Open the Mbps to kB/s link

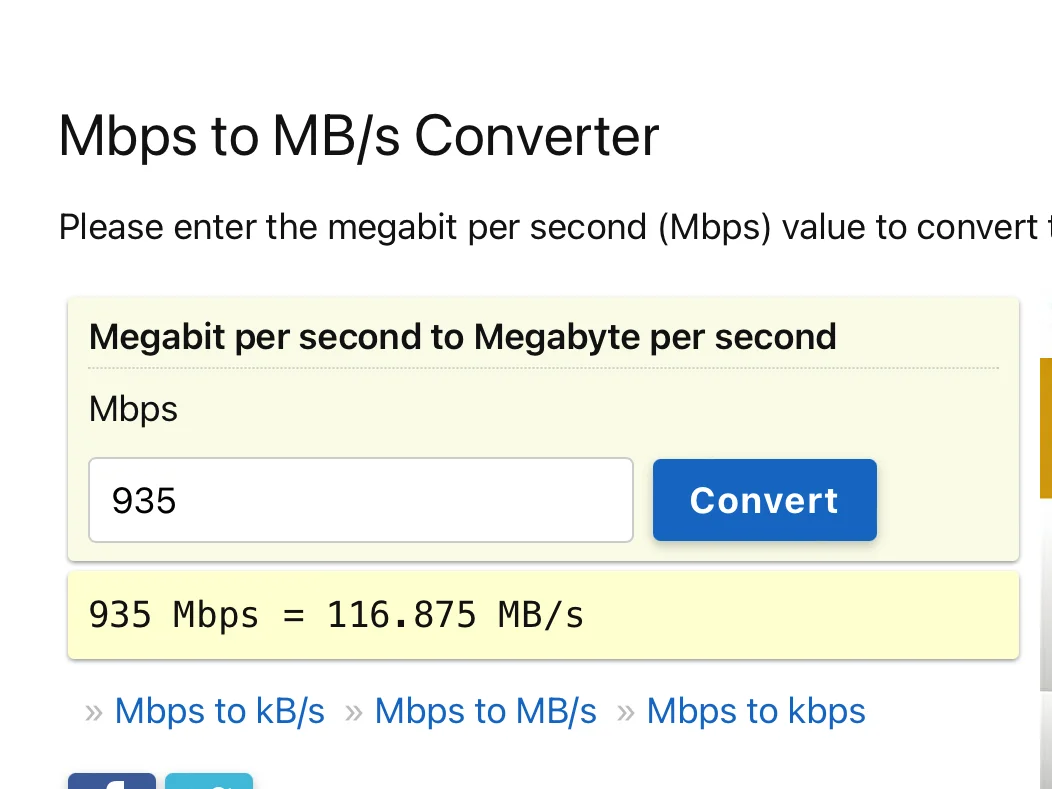220,711
